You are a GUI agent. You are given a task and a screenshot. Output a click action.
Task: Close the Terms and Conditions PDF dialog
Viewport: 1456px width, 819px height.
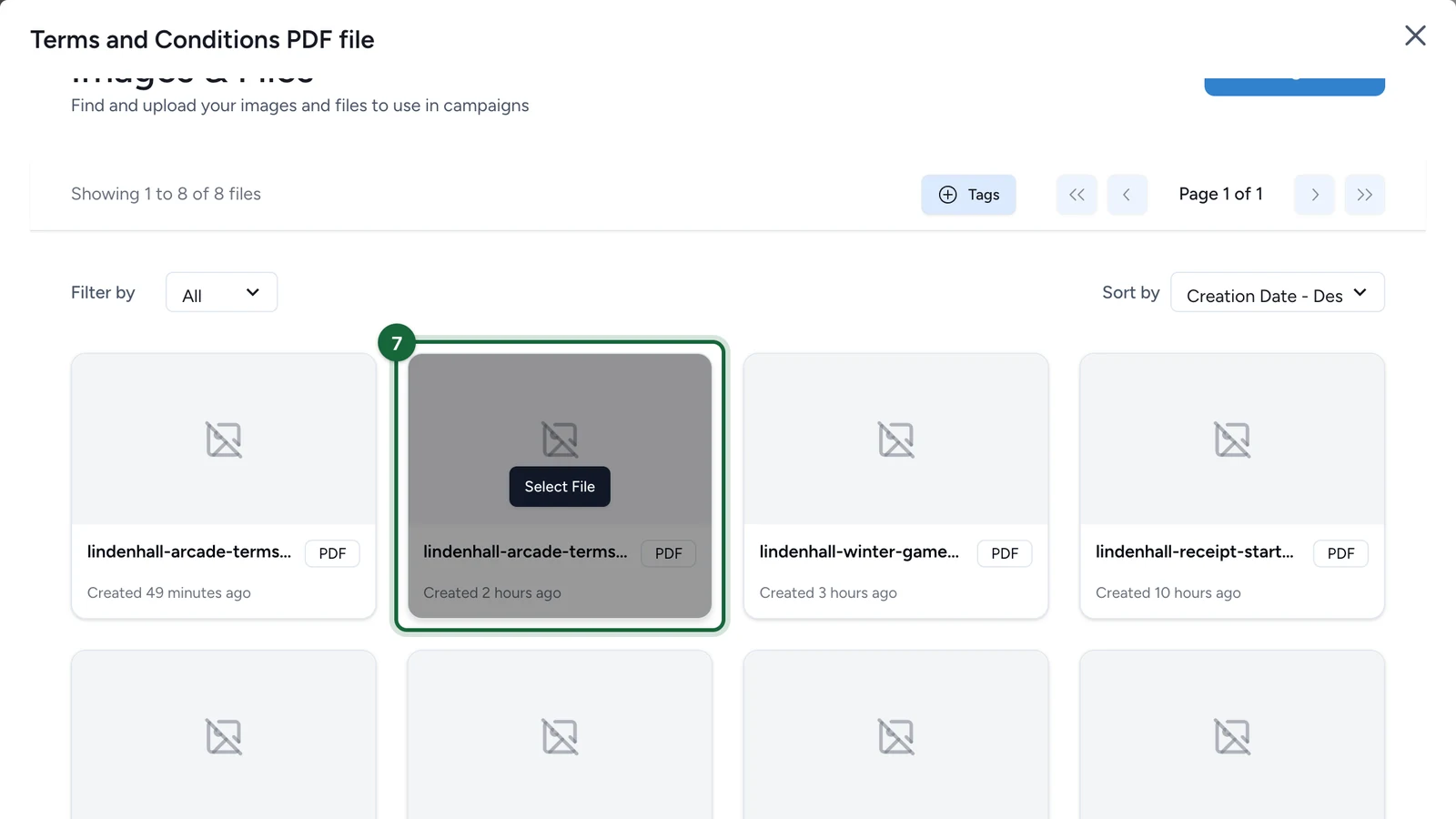tap(1415, 35)
